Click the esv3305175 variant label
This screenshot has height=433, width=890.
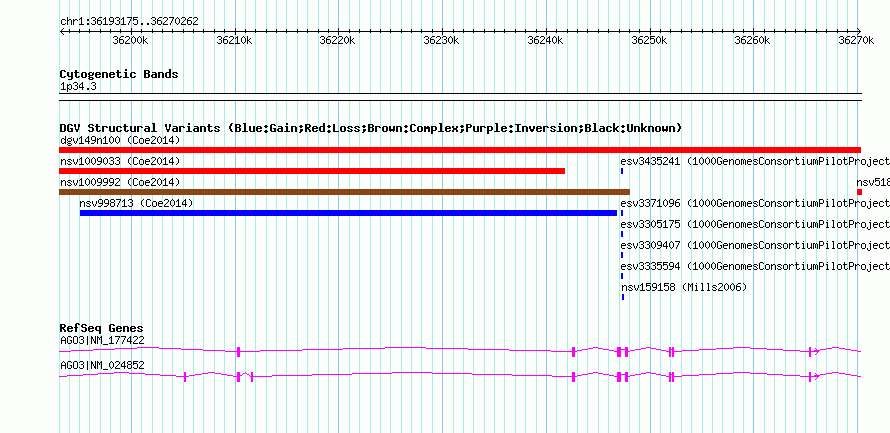755,224
